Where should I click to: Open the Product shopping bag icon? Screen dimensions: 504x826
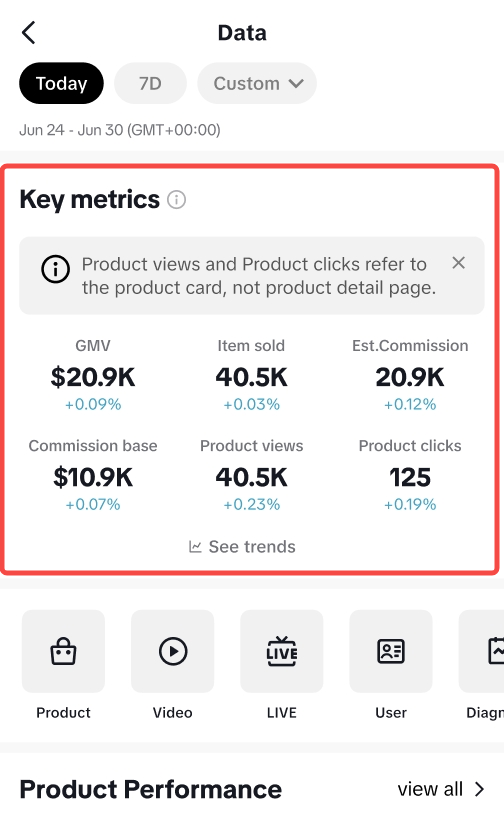(63, 651)
